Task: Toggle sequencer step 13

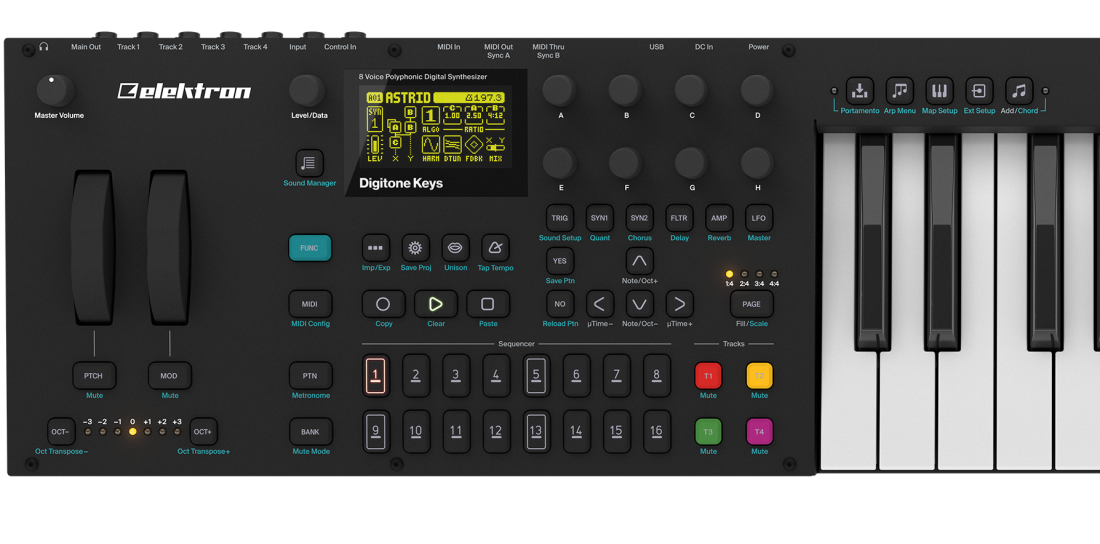Action: [536, 432]
